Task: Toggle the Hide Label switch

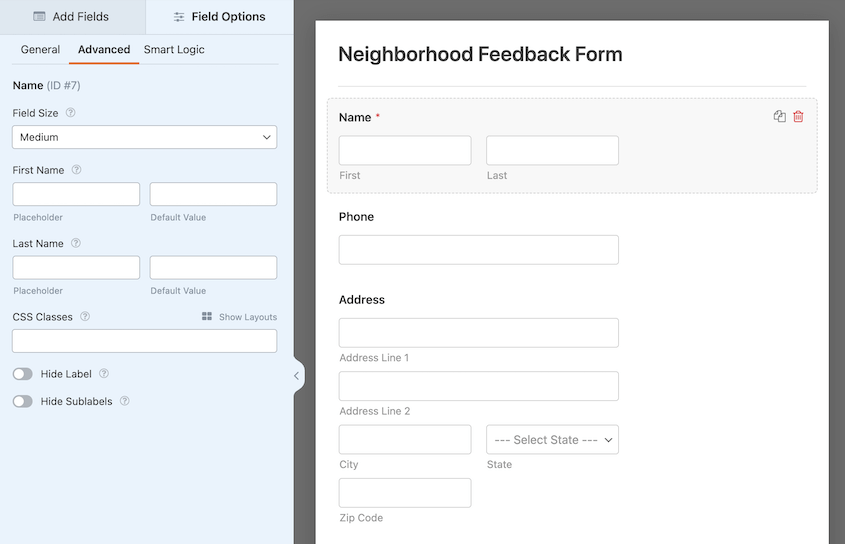Action: 22,374
